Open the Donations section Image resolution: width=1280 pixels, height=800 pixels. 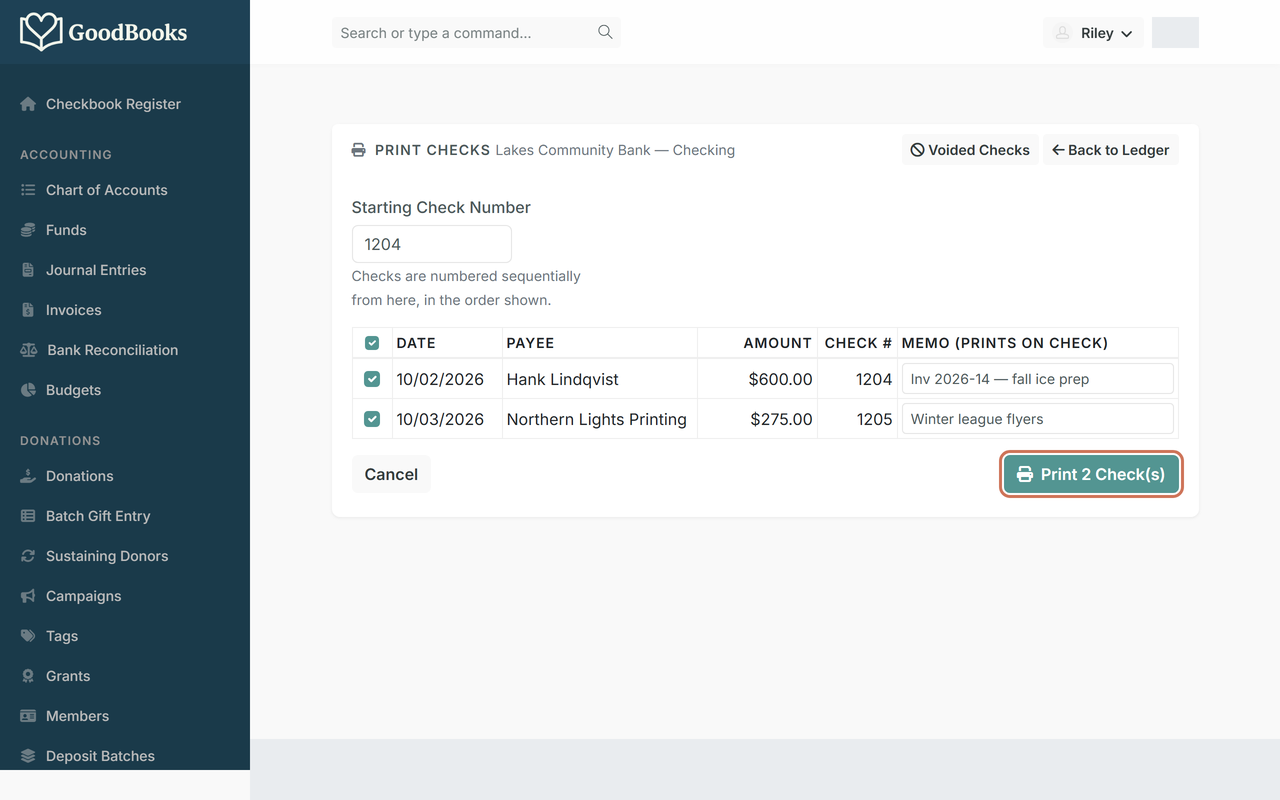(x=125, y=476)
